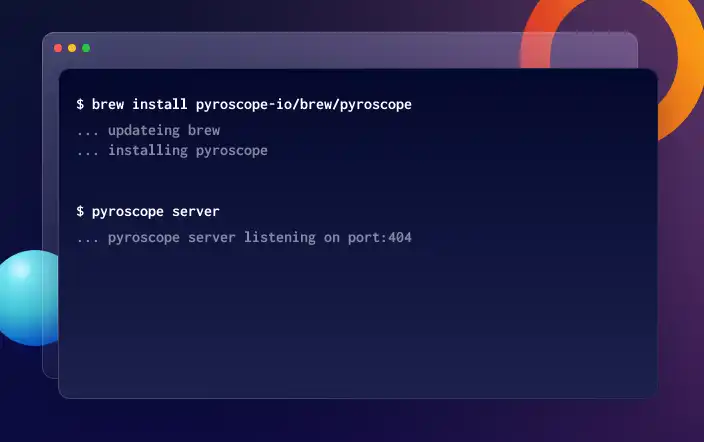Select the 'brew install pyroscope-io/brew/pyroscope' command line
The width and height of the screenshot is (704, 442).
(244, 105)
